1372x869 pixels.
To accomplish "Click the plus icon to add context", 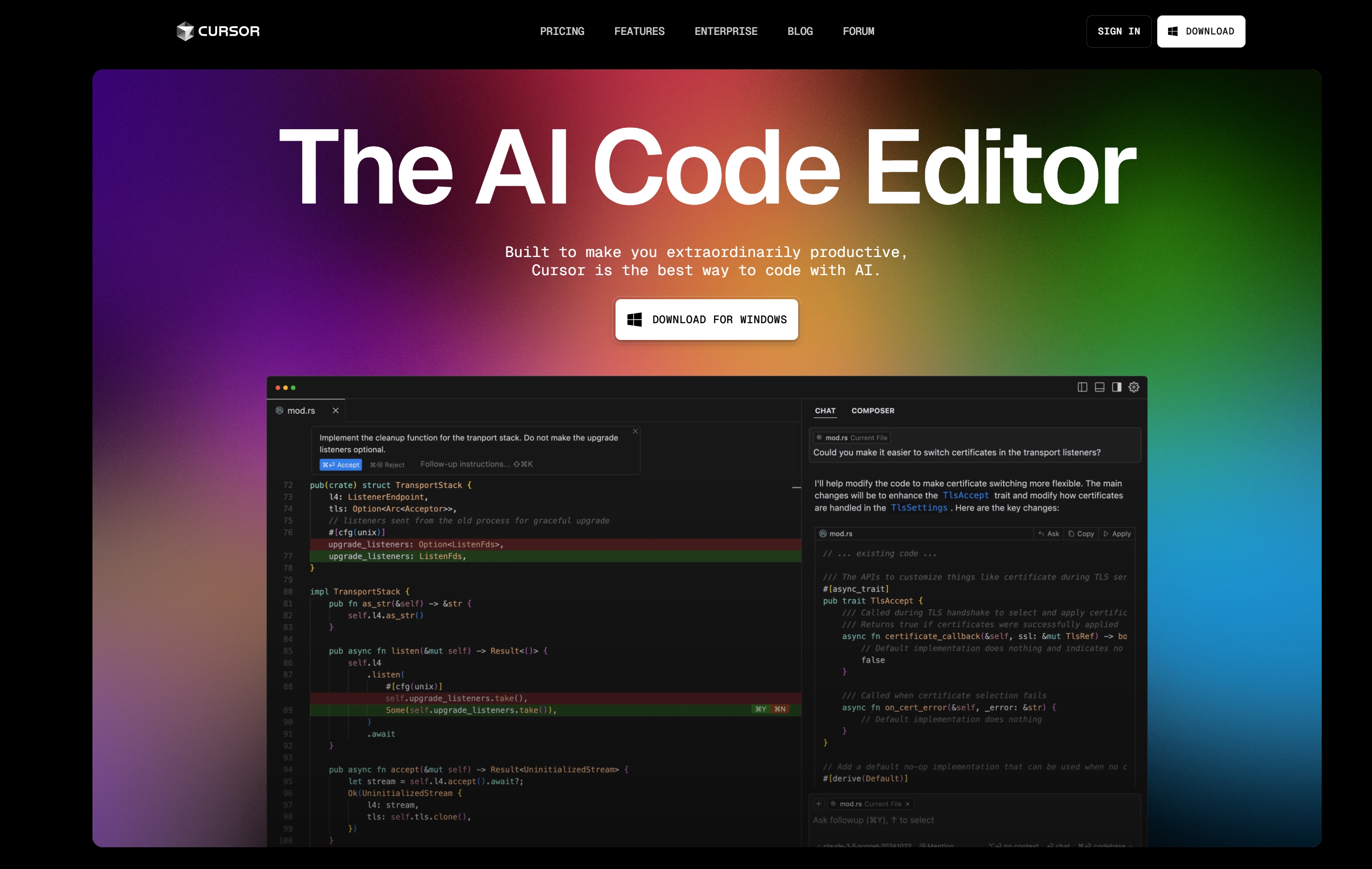I will 818,803.
